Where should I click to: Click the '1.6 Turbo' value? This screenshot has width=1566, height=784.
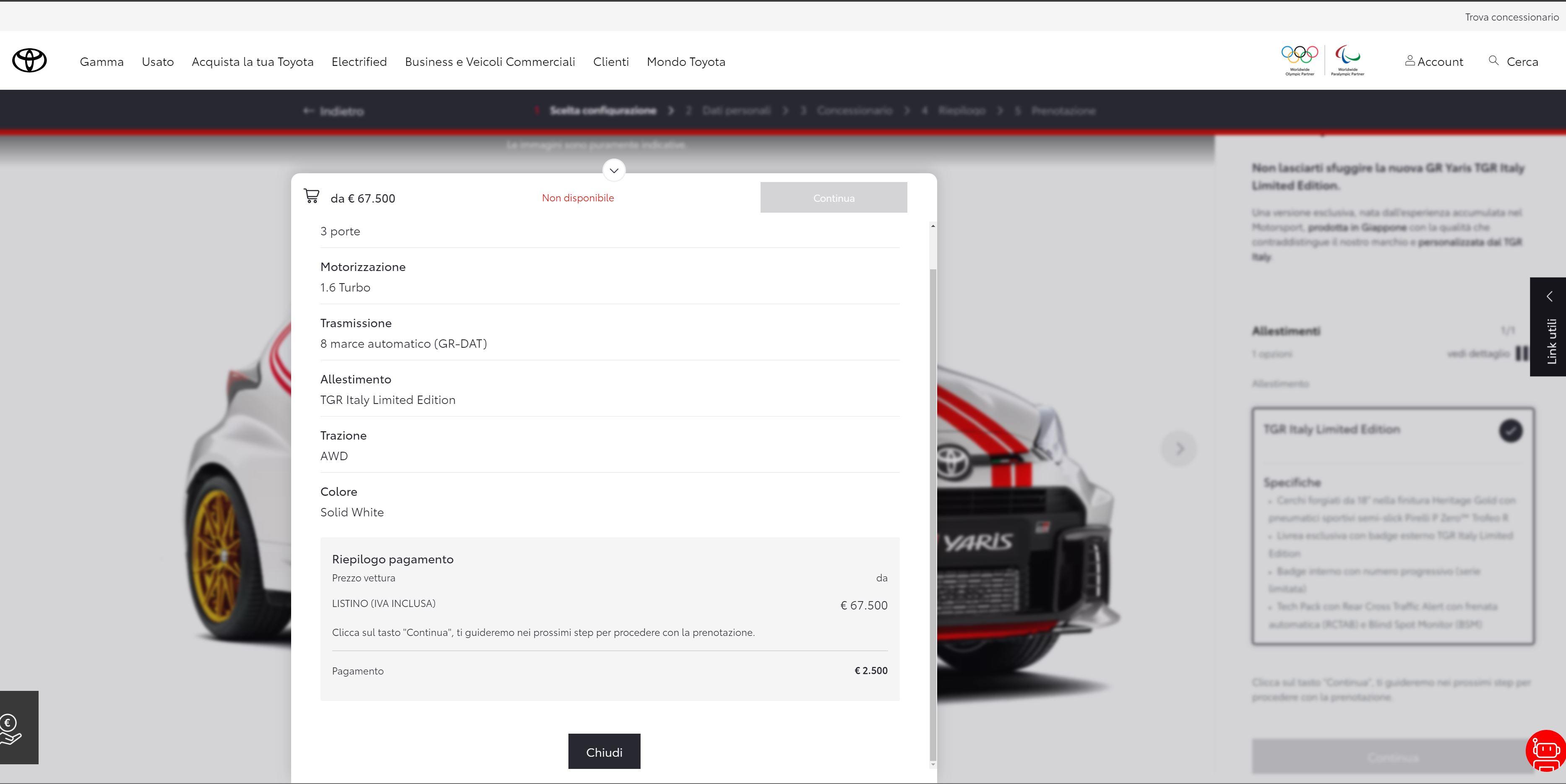click(x=345, y=287)
